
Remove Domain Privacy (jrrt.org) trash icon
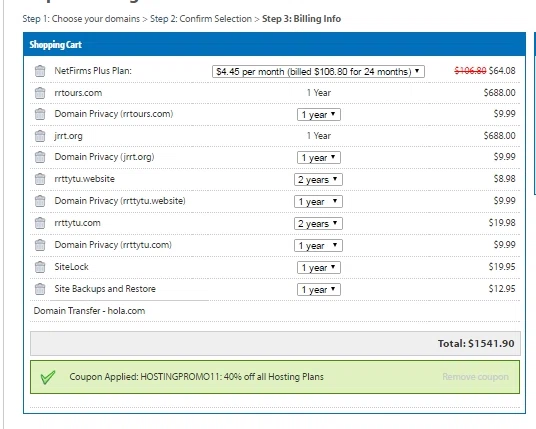40,157
